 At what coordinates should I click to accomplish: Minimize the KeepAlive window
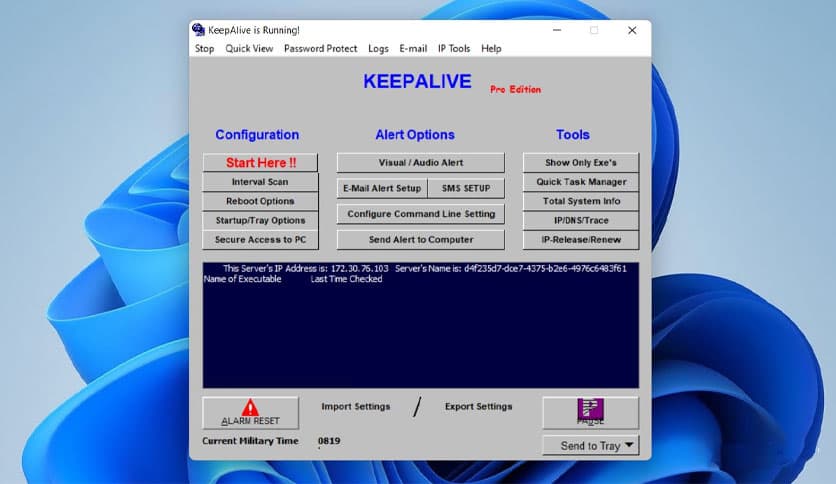click(x=557, y=30)
